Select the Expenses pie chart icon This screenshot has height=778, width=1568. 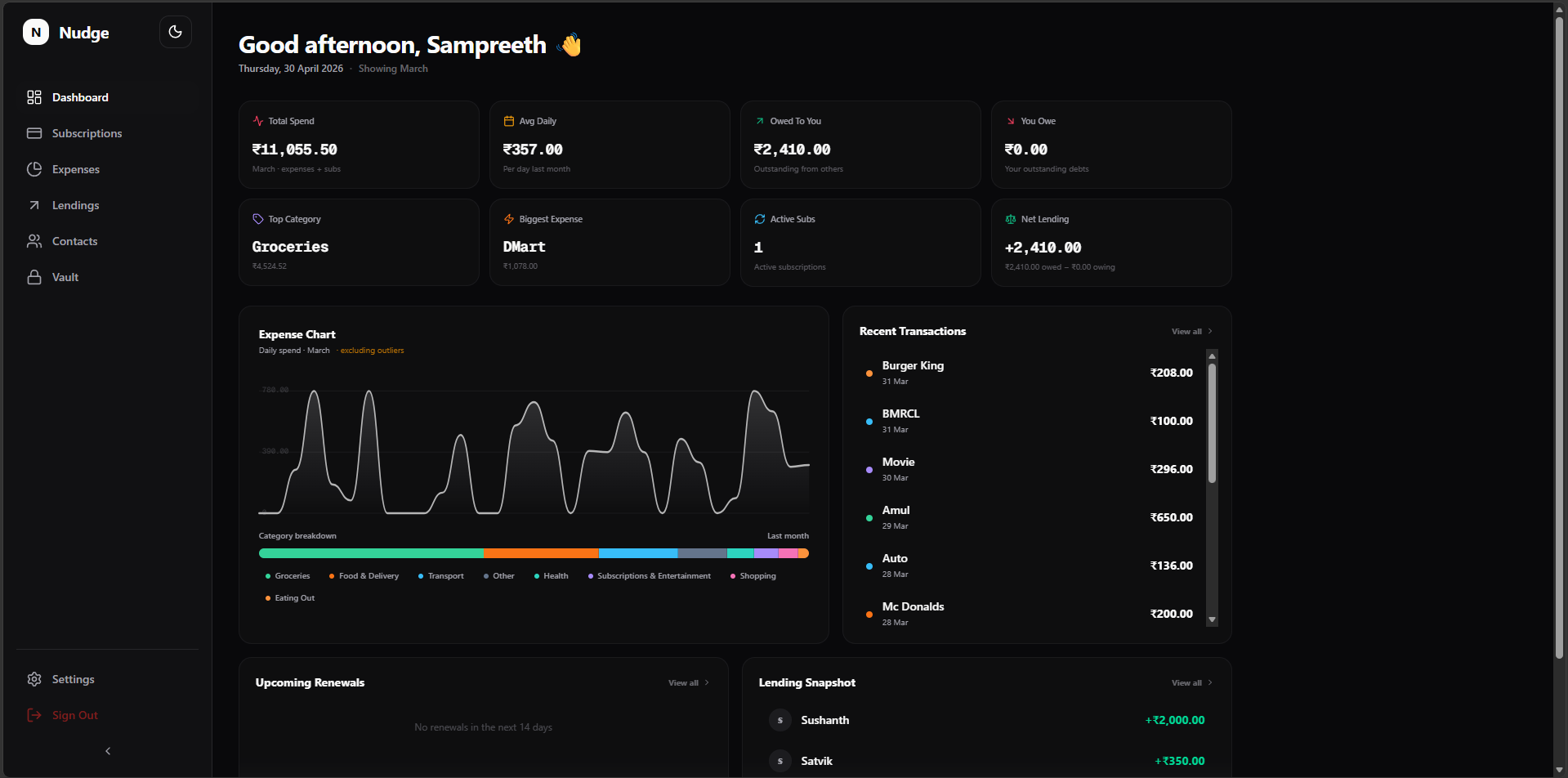(x=34, y=169)
